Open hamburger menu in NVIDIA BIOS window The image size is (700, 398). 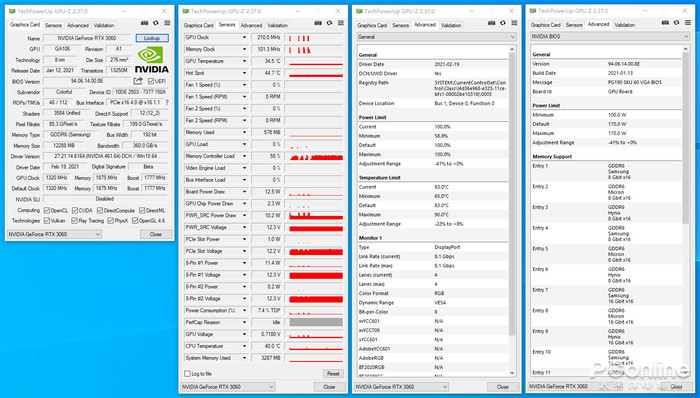point(688,23)
